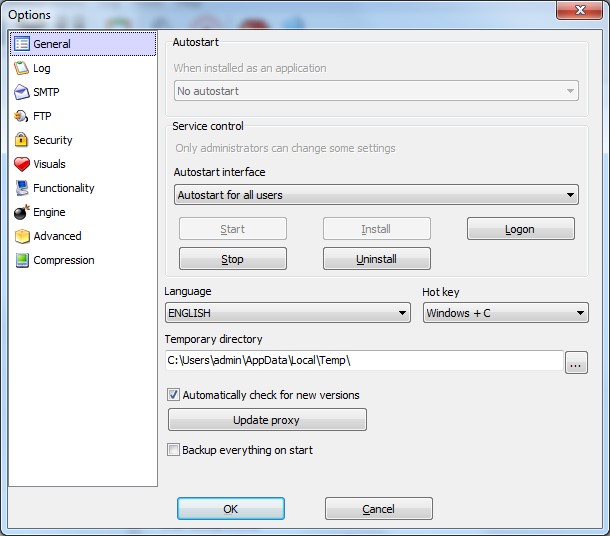This screenshot has width=610, height=536.
Task: Uncheck Automatically check for new versions
Action: 173,395
